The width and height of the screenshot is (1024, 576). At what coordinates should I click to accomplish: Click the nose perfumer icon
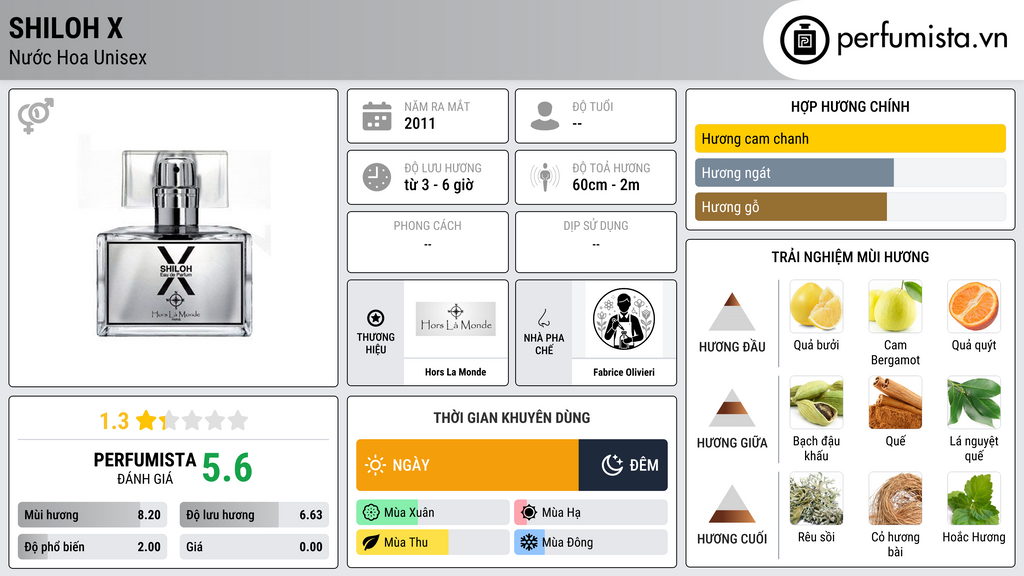coord(543,318)
